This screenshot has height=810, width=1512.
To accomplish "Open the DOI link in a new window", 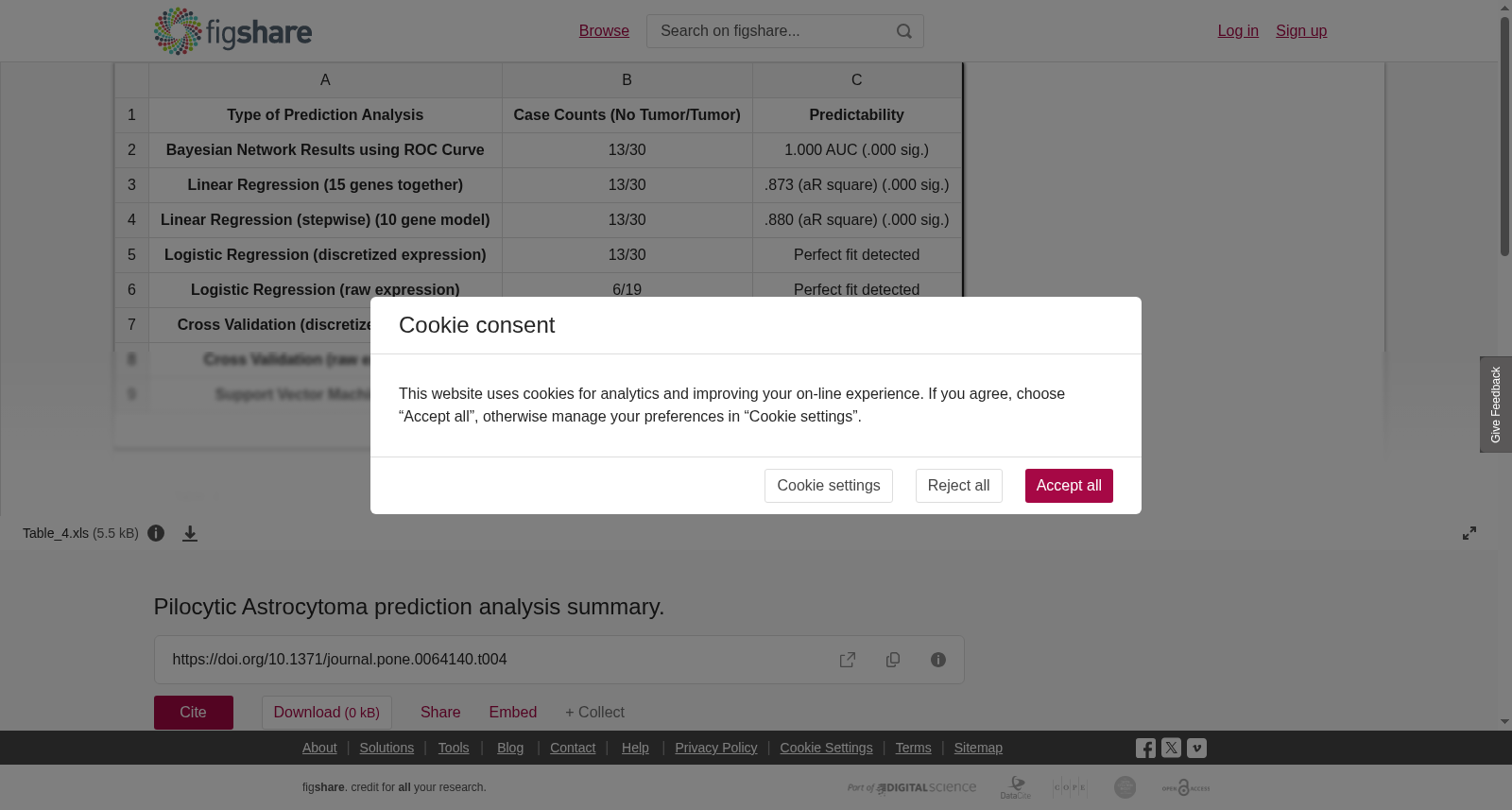I will (x=848, y=660).
